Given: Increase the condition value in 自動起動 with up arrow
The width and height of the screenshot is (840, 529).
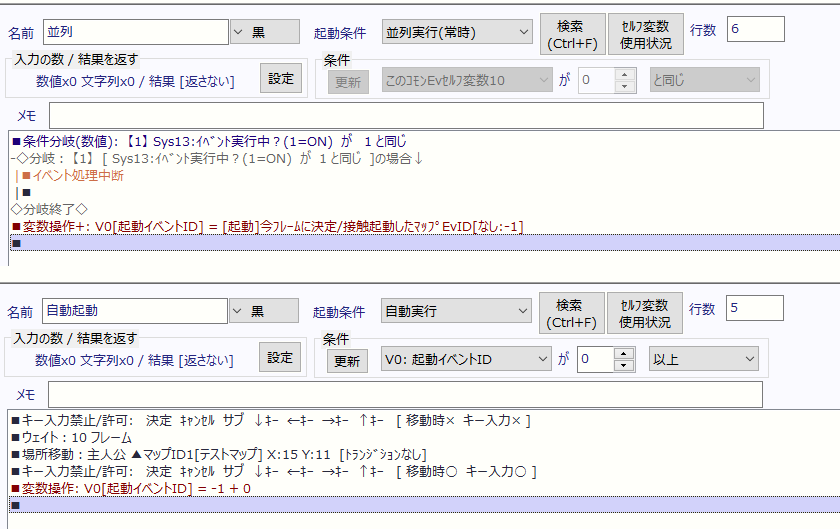Looking at the screenshot, I should point(625,354).
